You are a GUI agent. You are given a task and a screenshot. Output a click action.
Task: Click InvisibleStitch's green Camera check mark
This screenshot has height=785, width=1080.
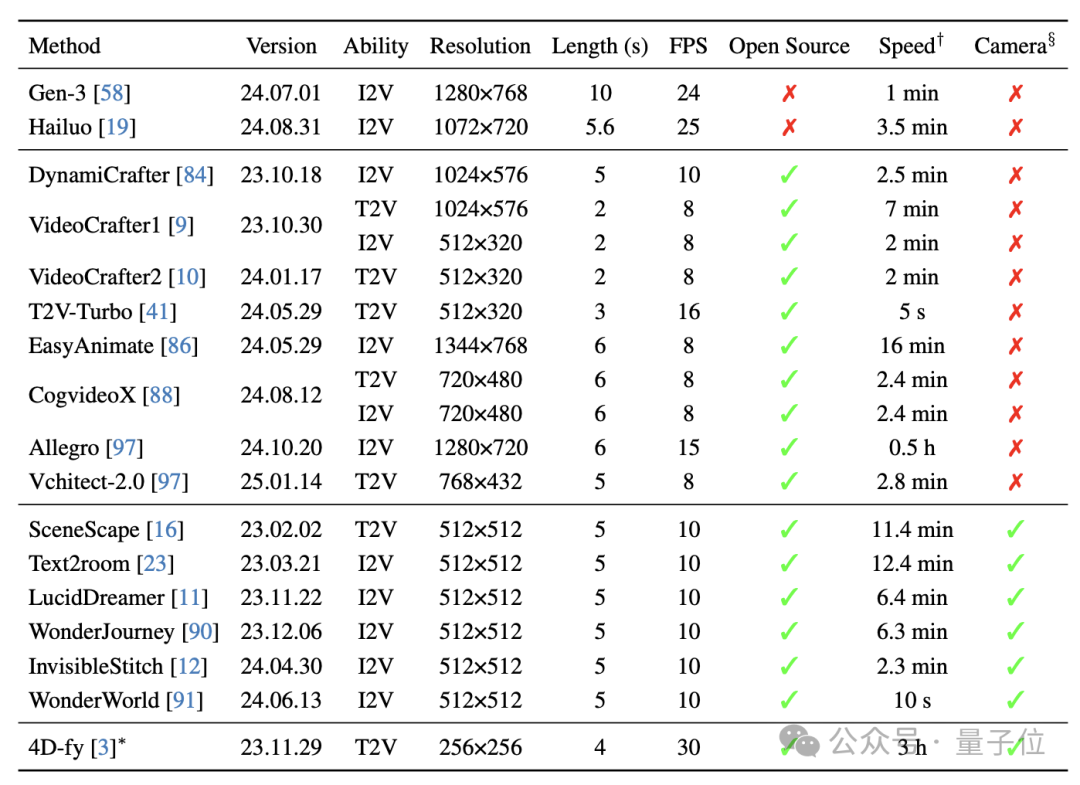(x=1015, y=665)
